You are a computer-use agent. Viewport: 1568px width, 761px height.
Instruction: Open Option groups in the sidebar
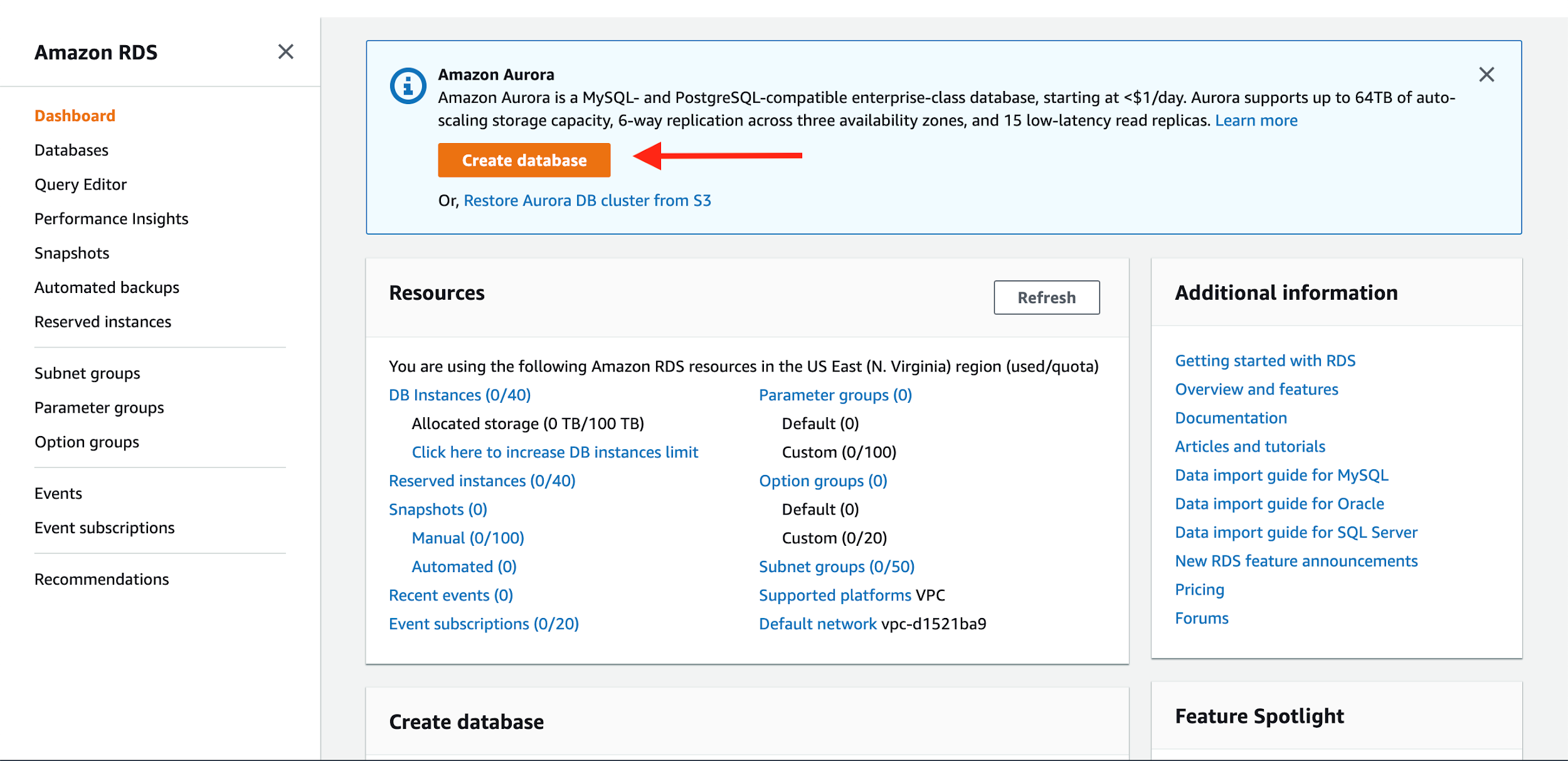click(x=87, y=442)
